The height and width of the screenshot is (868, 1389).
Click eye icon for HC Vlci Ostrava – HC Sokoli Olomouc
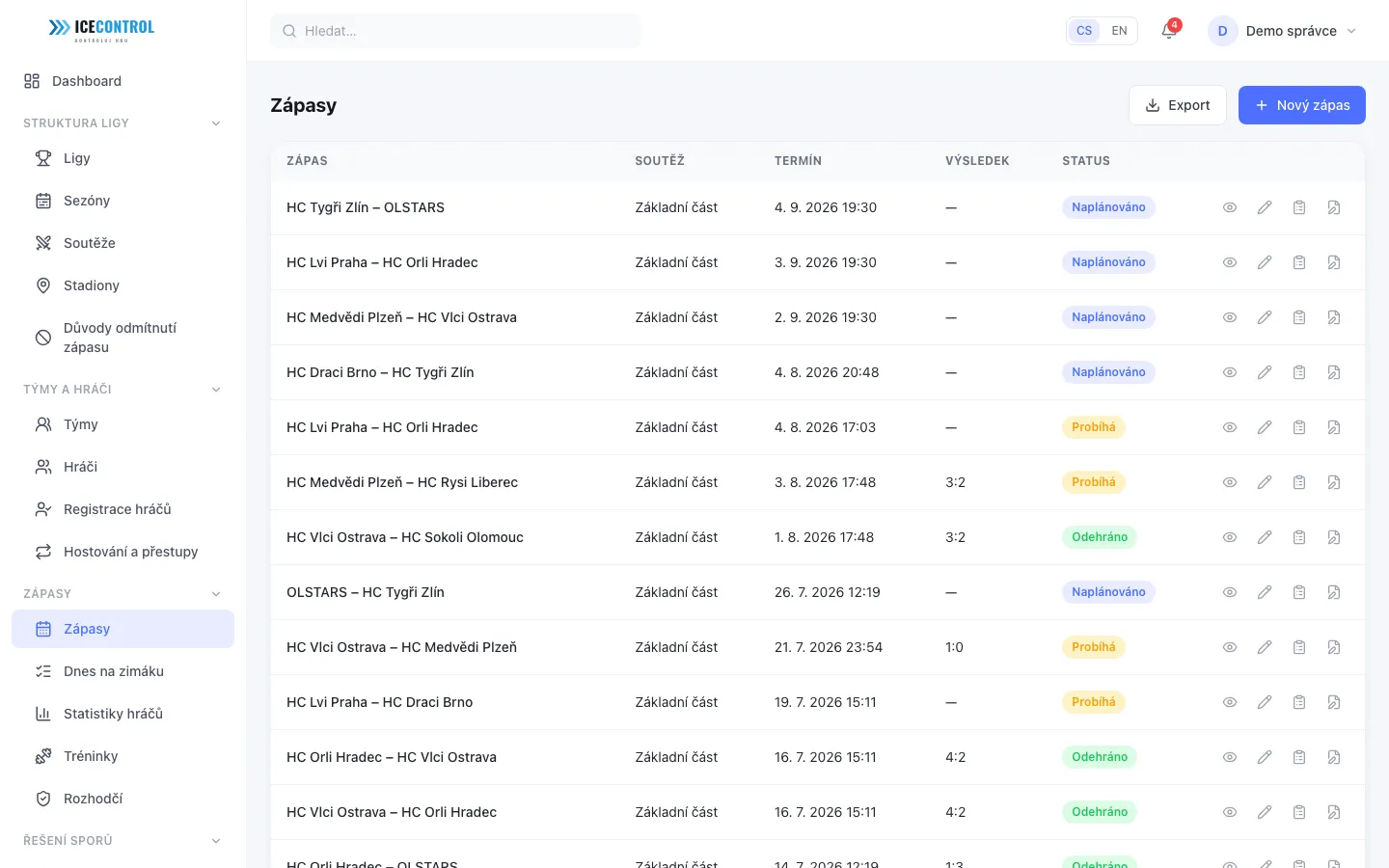click(x=1230, y=537)
